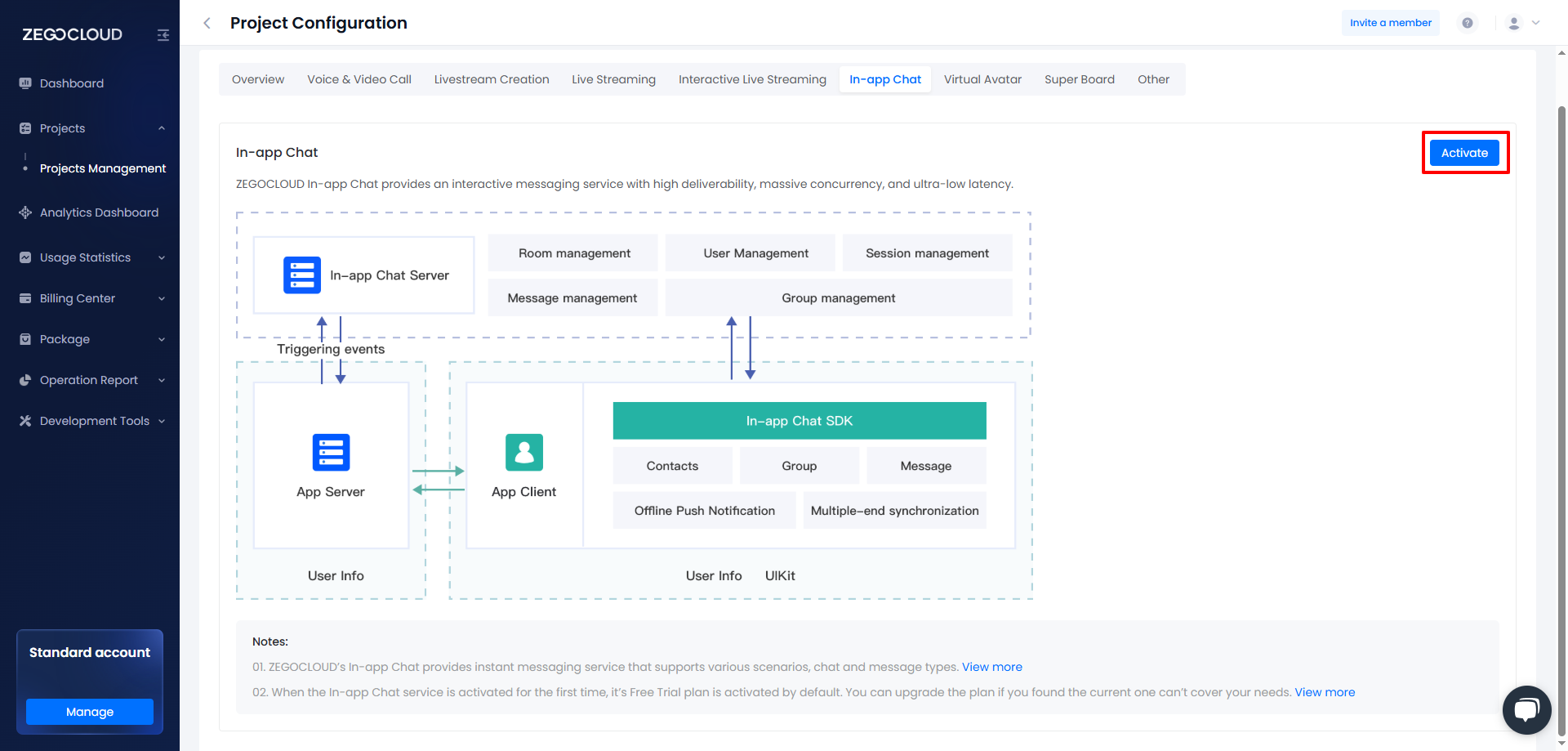The width and height of the screenshot is (1568, 751).
Task: Switch to the Overview tab
Action: 258,79
